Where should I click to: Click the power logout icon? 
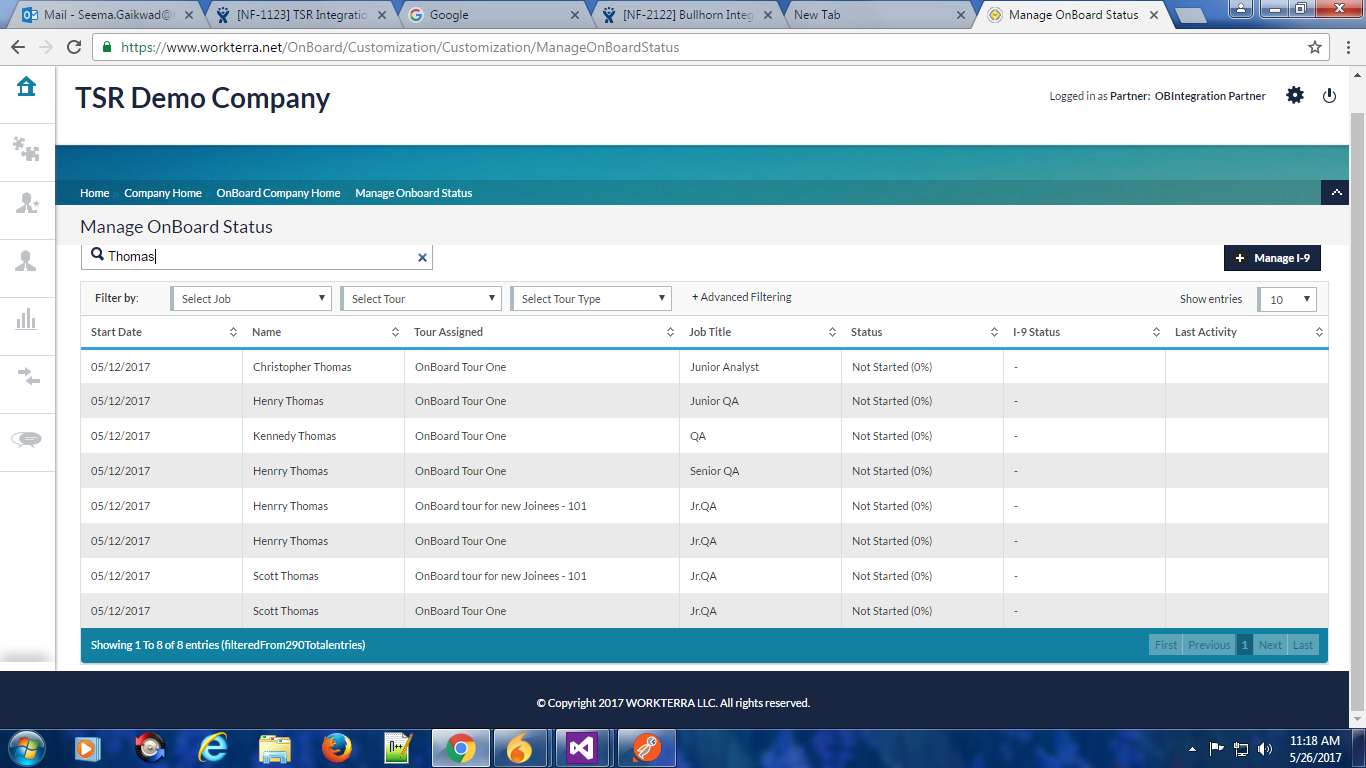click(x=1329, y=96)
